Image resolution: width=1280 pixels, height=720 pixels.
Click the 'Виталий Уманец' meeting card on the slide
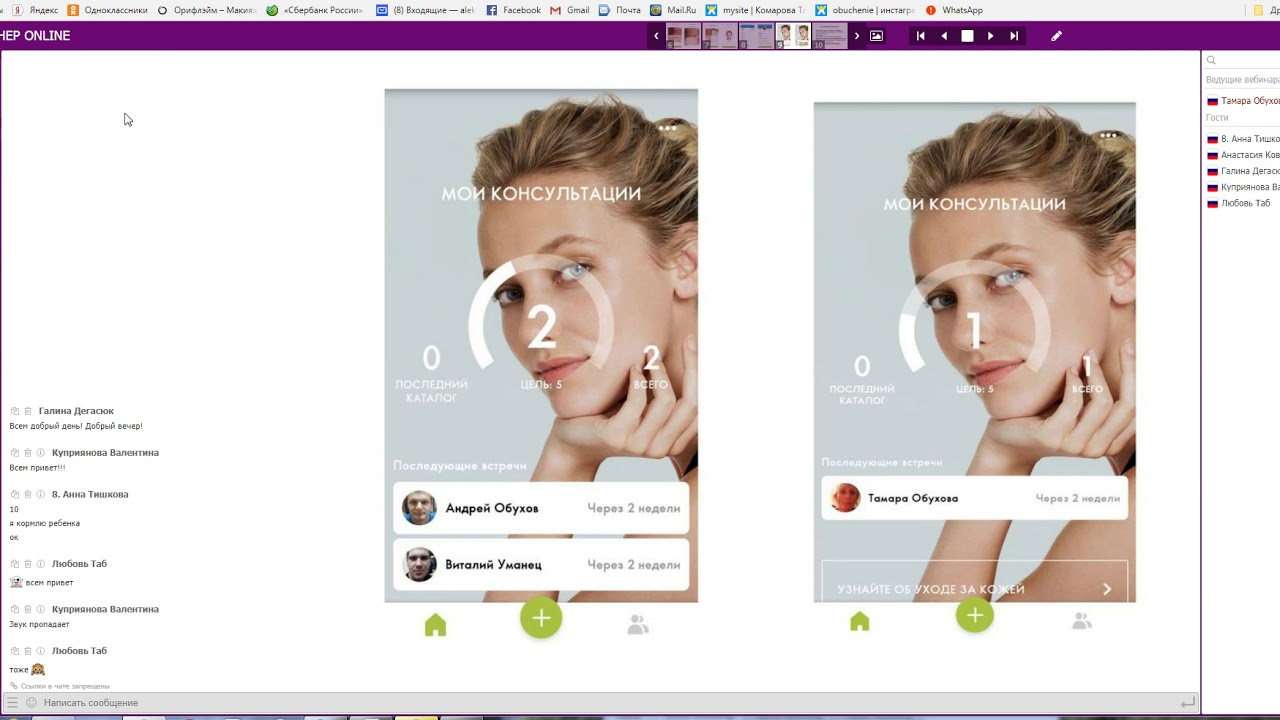pyautogui.click(x=541, y=564)
